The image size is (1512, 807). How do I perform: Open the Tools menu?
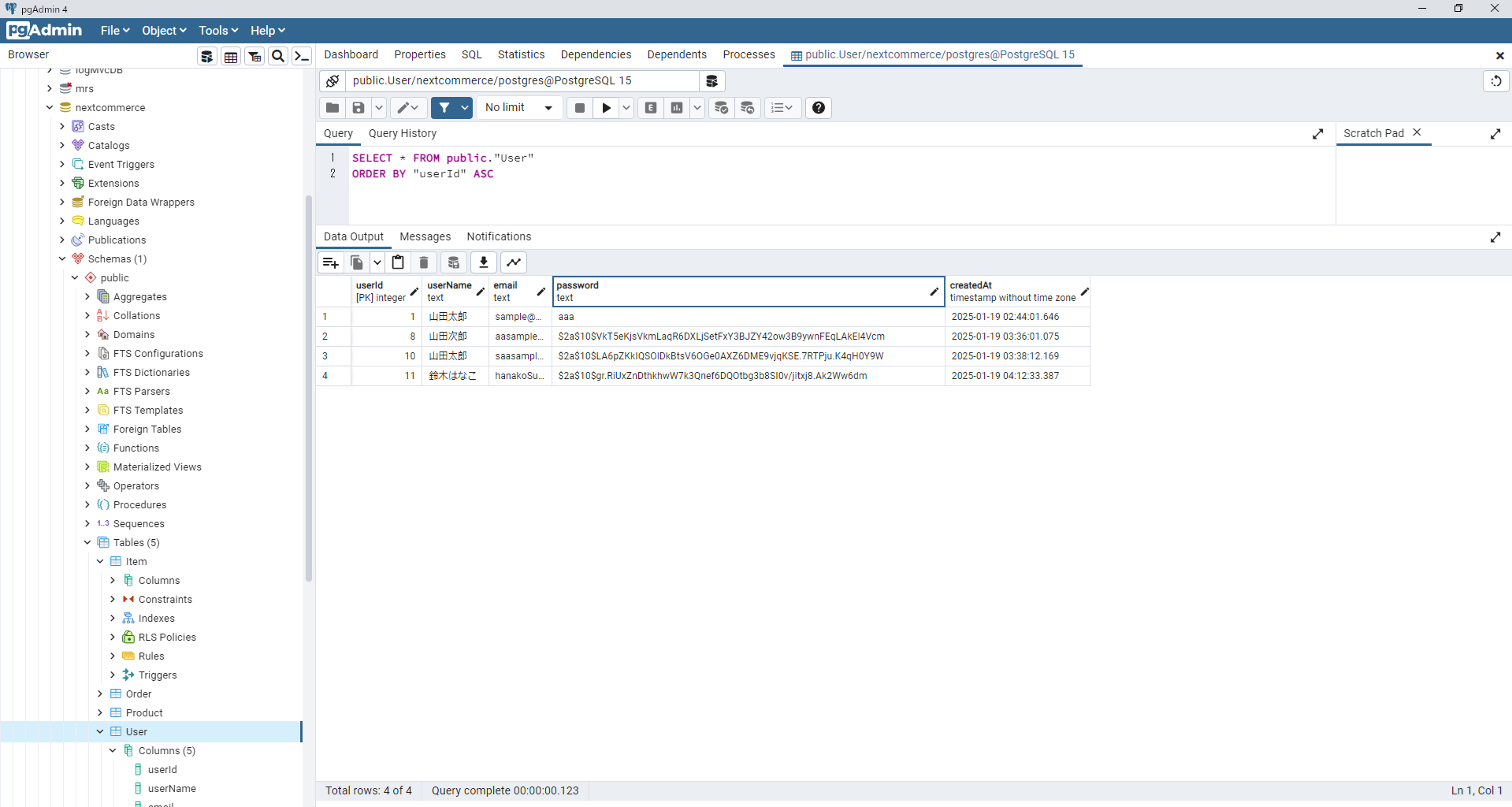point(218,31)
